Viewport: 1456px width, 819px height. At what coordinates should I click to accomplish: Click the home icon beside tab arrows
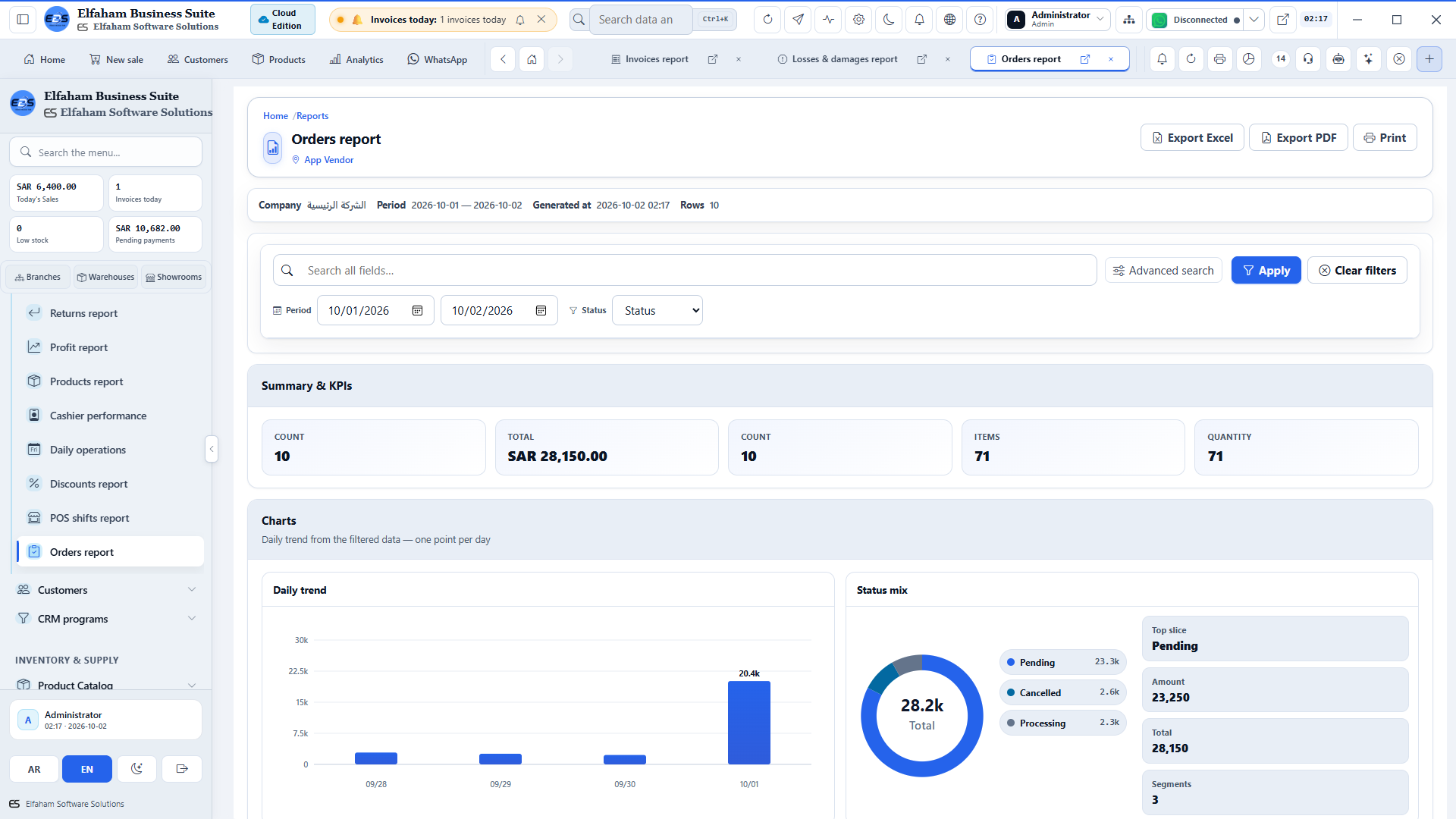click(532, 59)
